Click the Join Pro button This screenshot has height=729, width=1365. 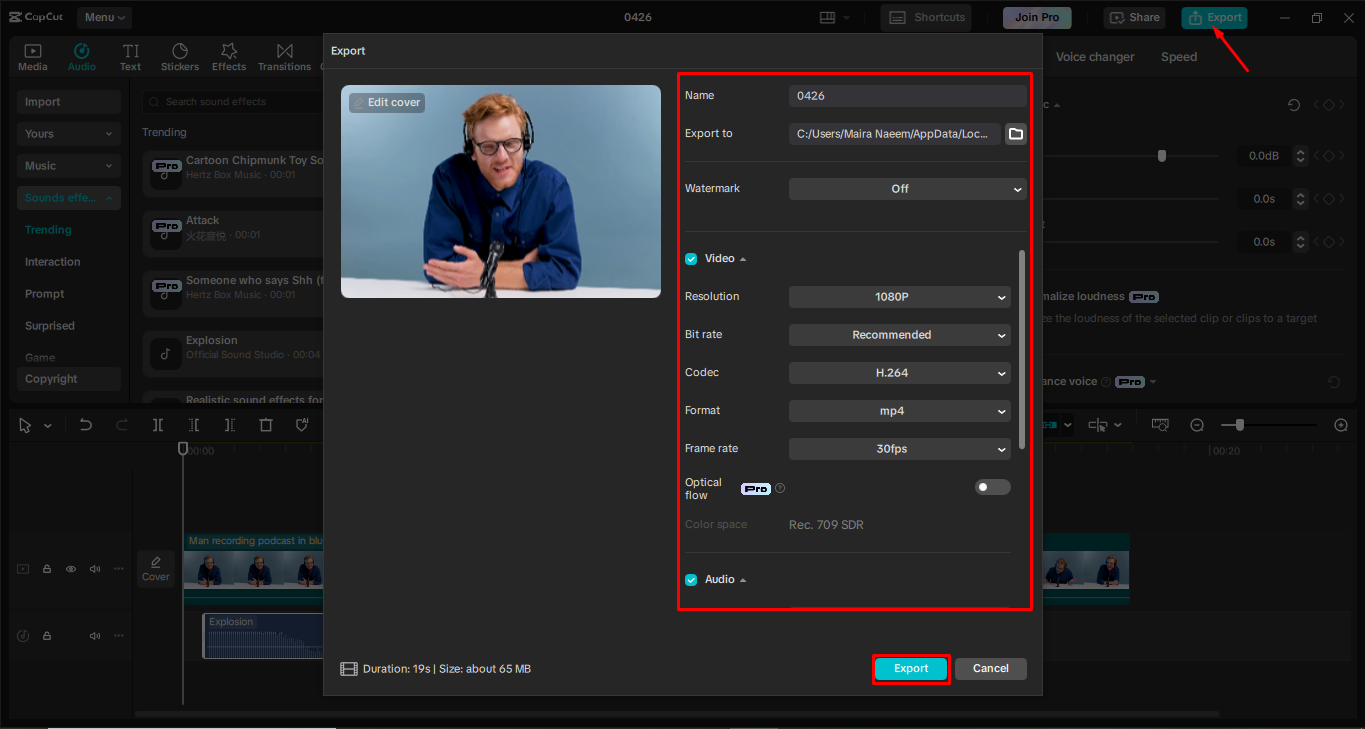(x=1037, y=17)
